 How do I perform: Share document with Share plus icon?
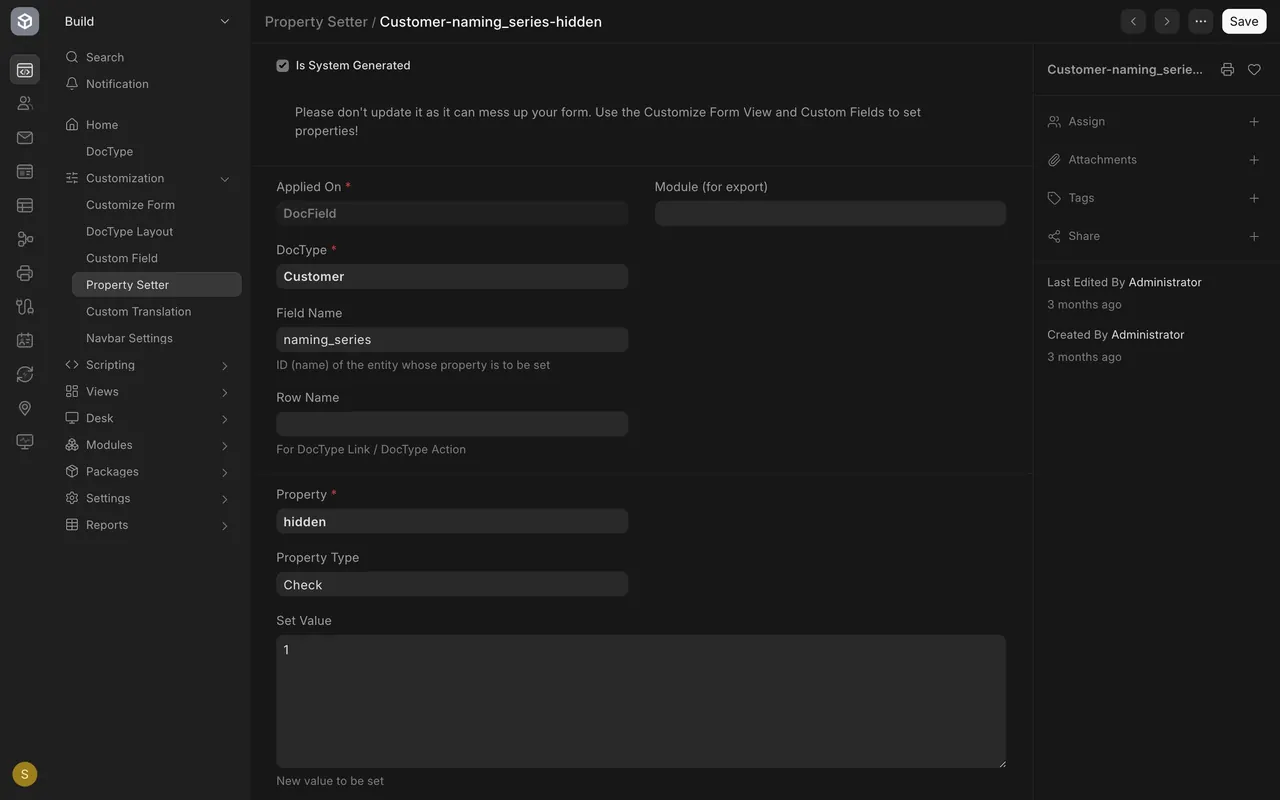click(x=1254, y=237)
